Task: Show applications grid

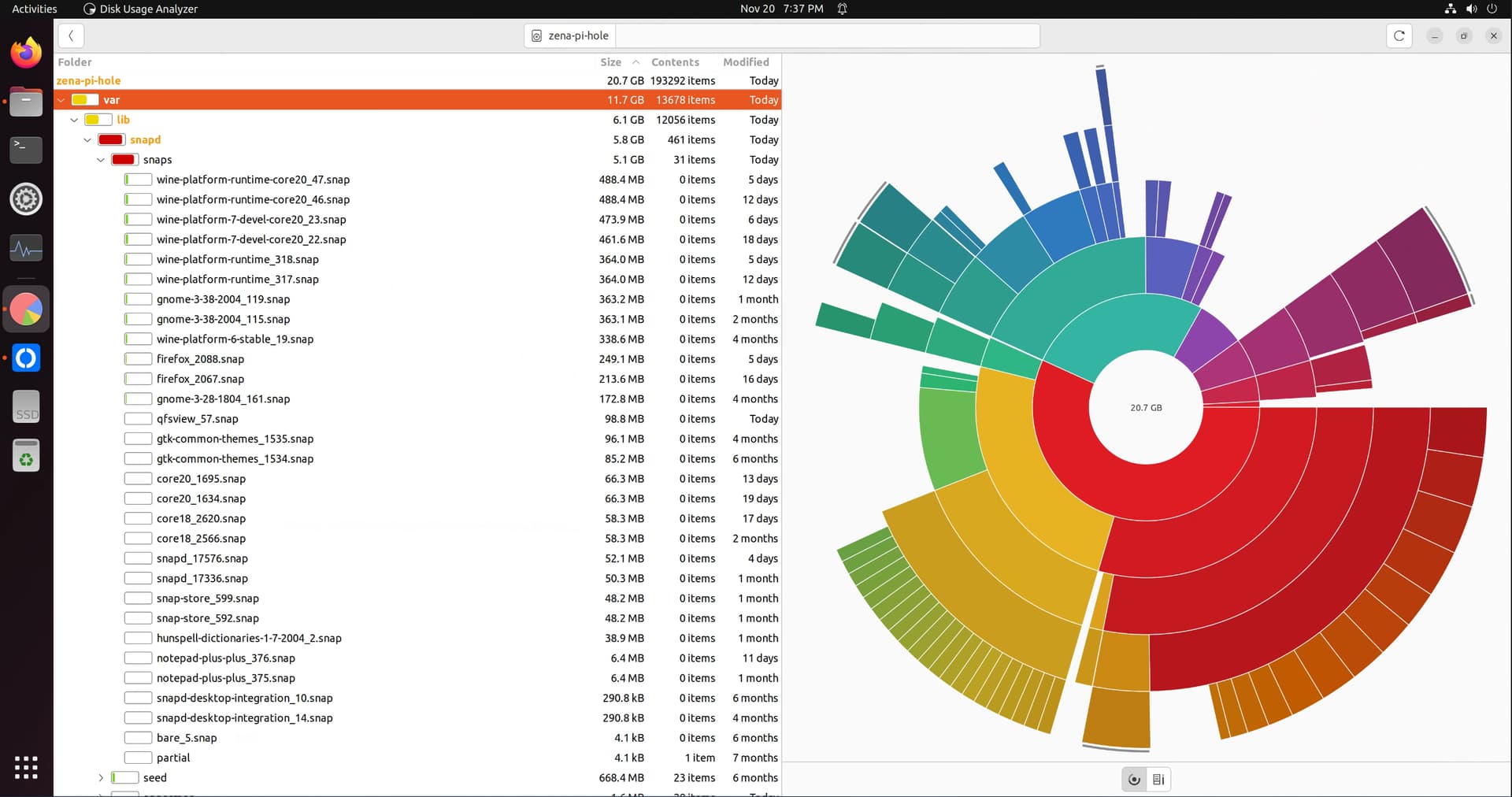Action: (x=26, y=767)
